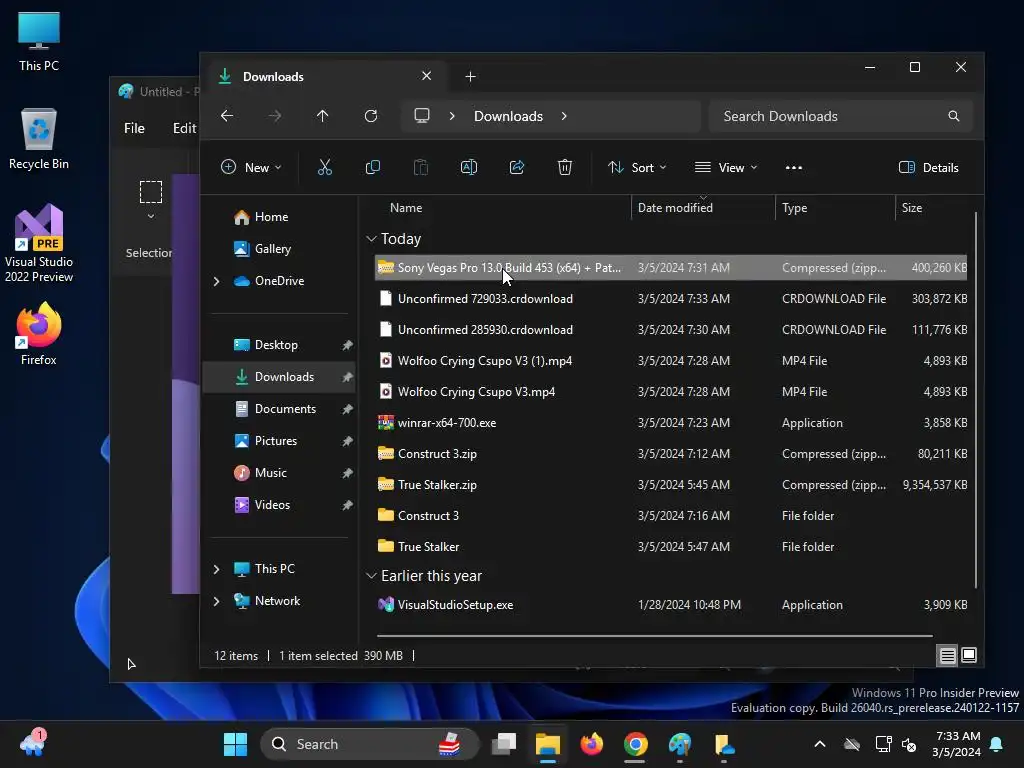This screenshot has width=1024, height=768.
Task: Click the Cut scissors icon in toolbar
Action: point(325,168)
